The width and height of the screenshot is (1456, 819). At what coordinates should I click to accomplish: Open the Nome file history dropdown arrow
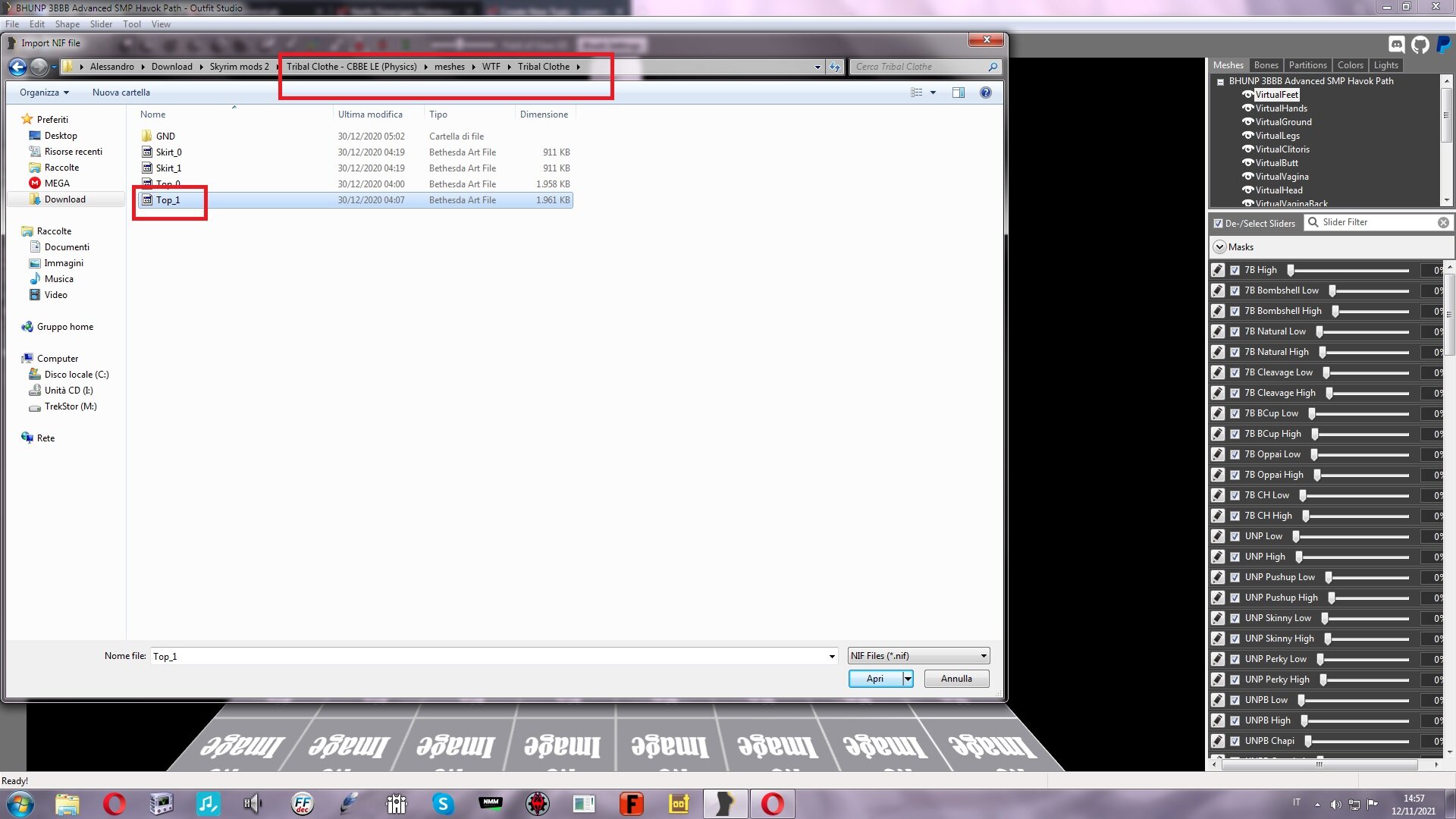832,657
